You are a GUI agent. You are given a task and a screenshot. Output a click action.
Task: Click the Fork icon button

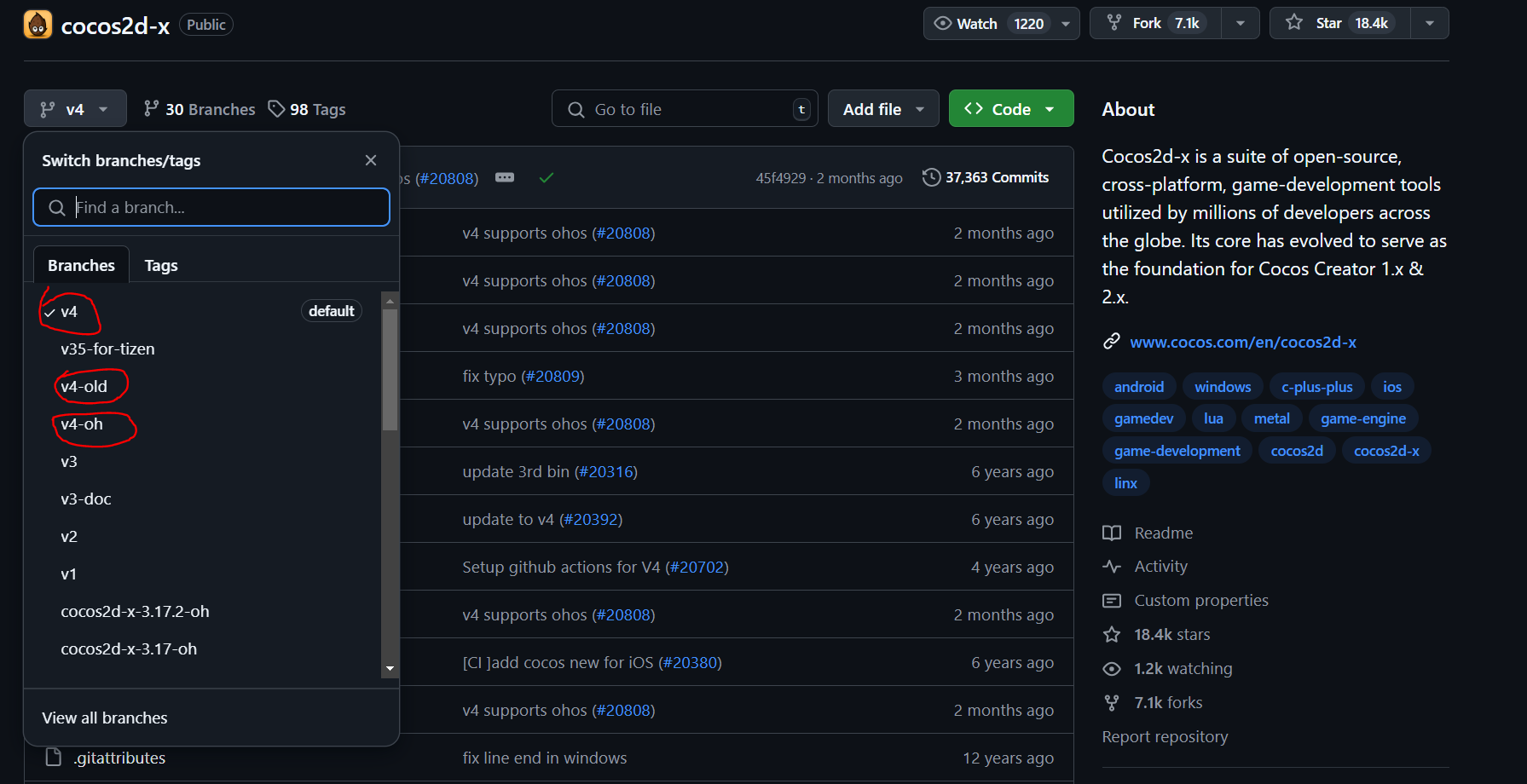1114,23
